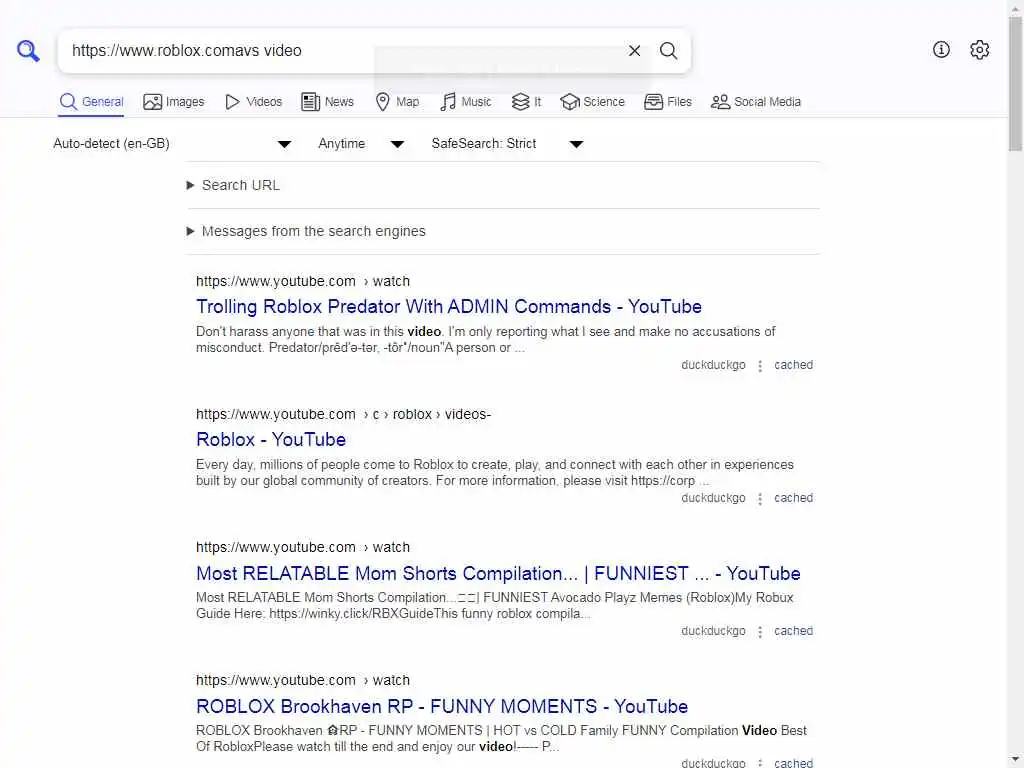Open Trolling Roblox Predator With ADMIN Commands result
The width and height of the screenshot is (1024, 768).
(x=449, y=306)
